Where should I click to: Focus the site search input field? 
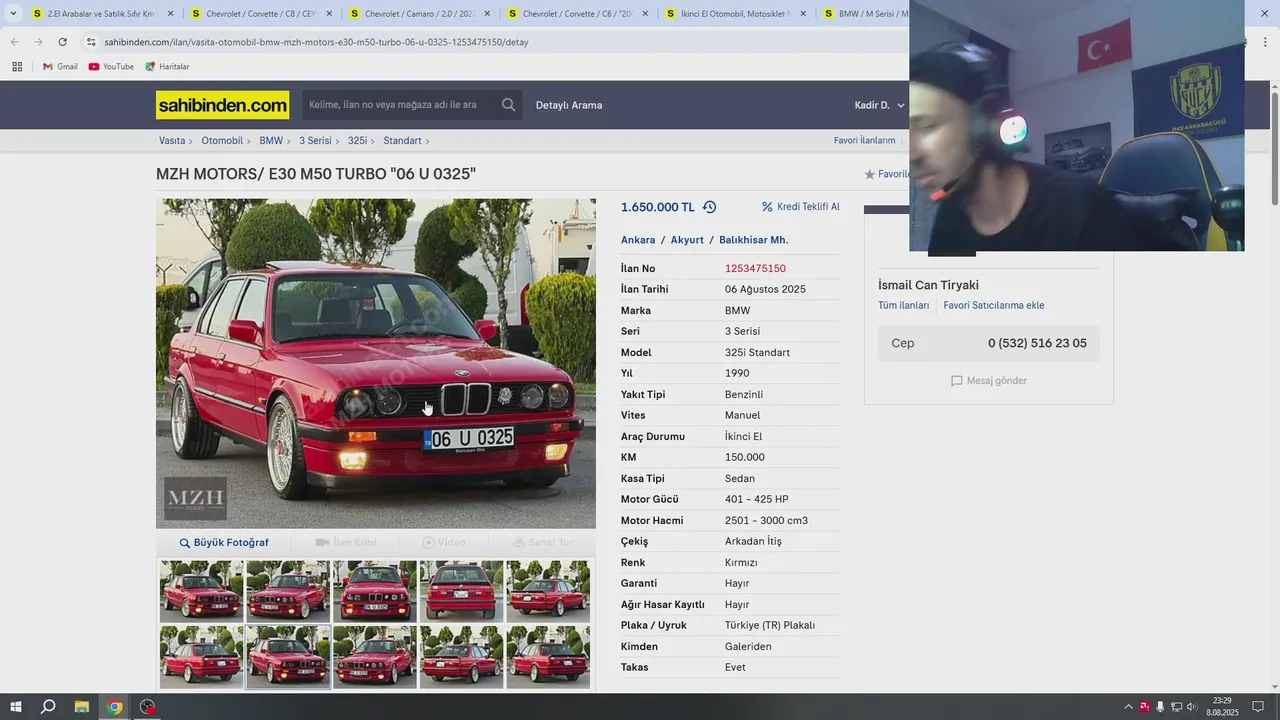pos(401,105)
